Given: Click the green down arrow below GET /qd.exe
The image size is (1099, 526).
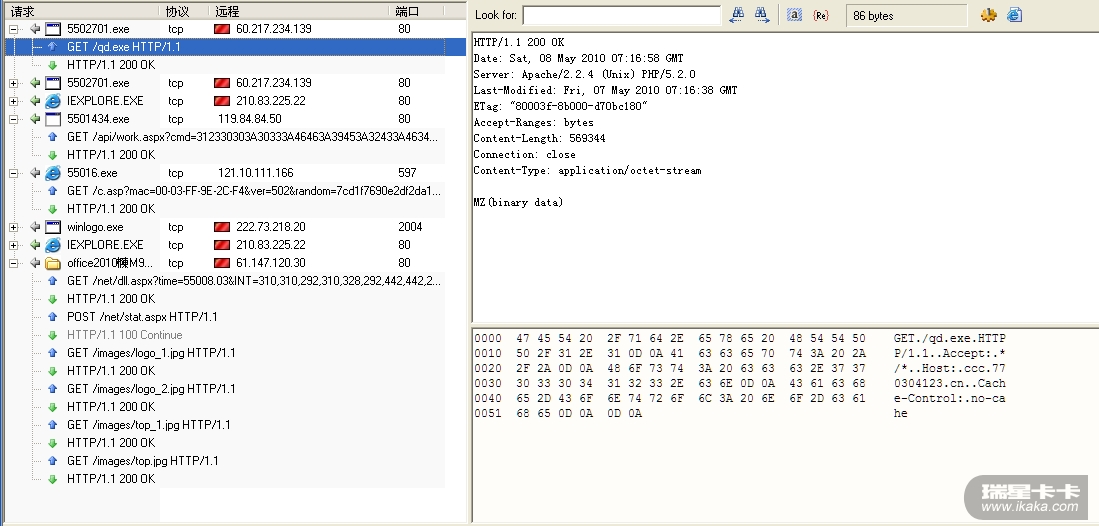Looking at the screenshot, I should tap(53, 65).
